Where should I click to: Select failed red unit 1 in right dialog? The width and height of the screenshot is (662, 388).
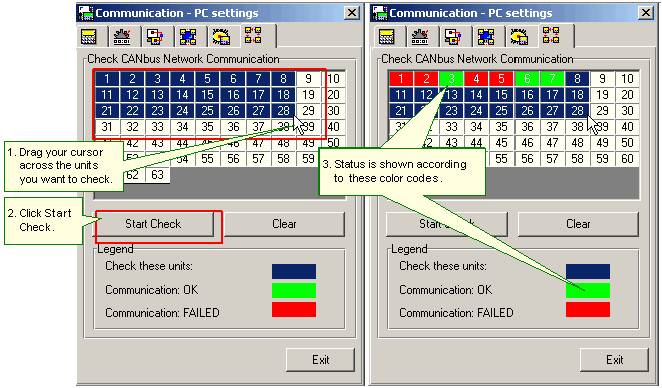(401, 79)
